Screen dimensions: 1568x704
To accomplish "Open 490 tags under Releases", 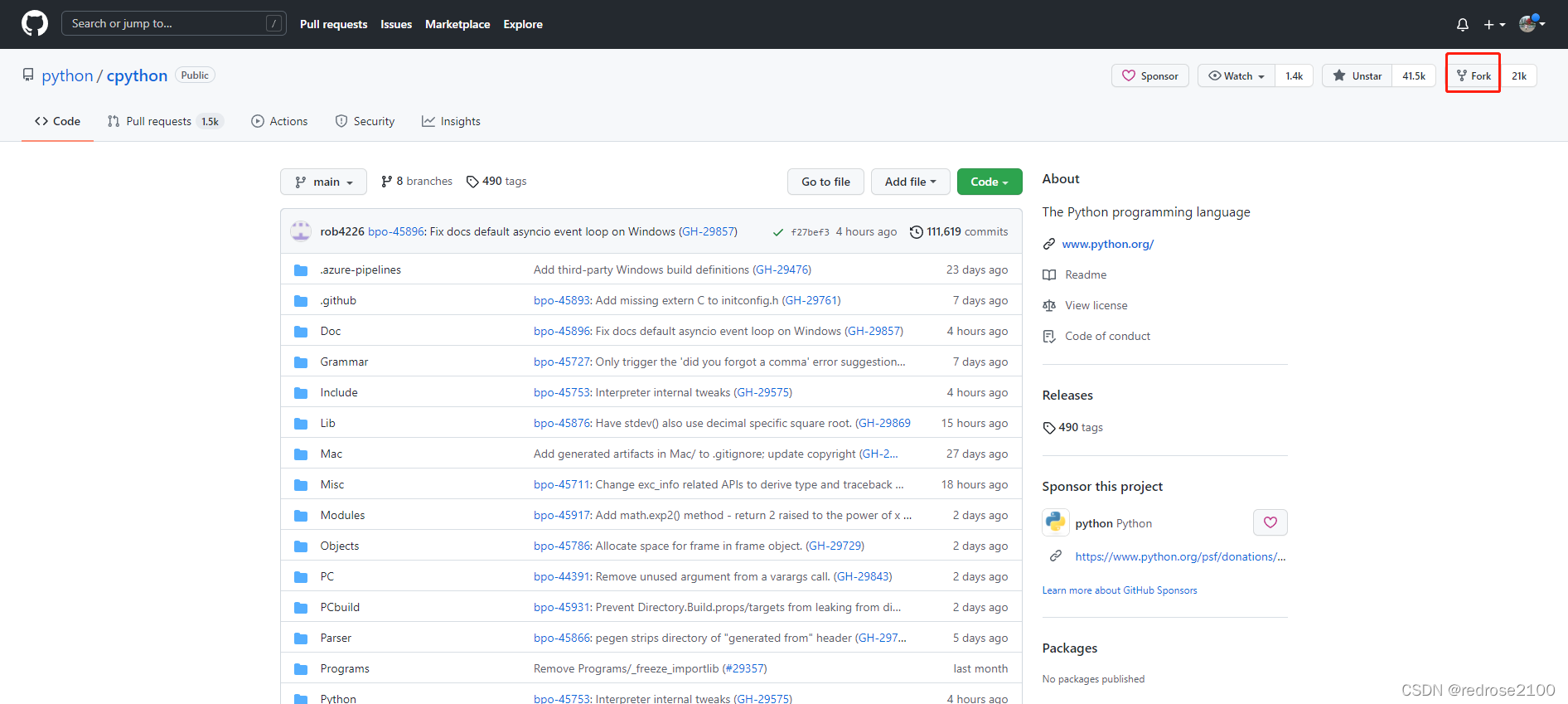I will click(x=1073, y=427).
